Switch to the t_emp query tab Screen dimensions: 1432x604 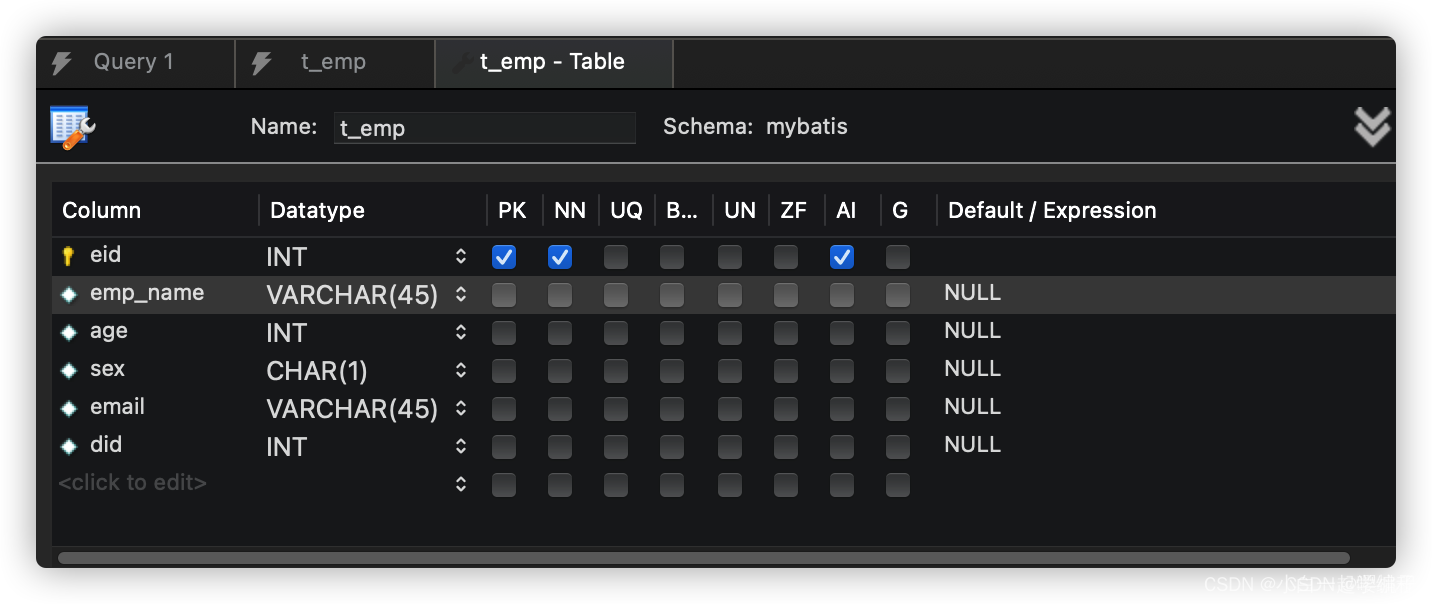coord(333,62)
